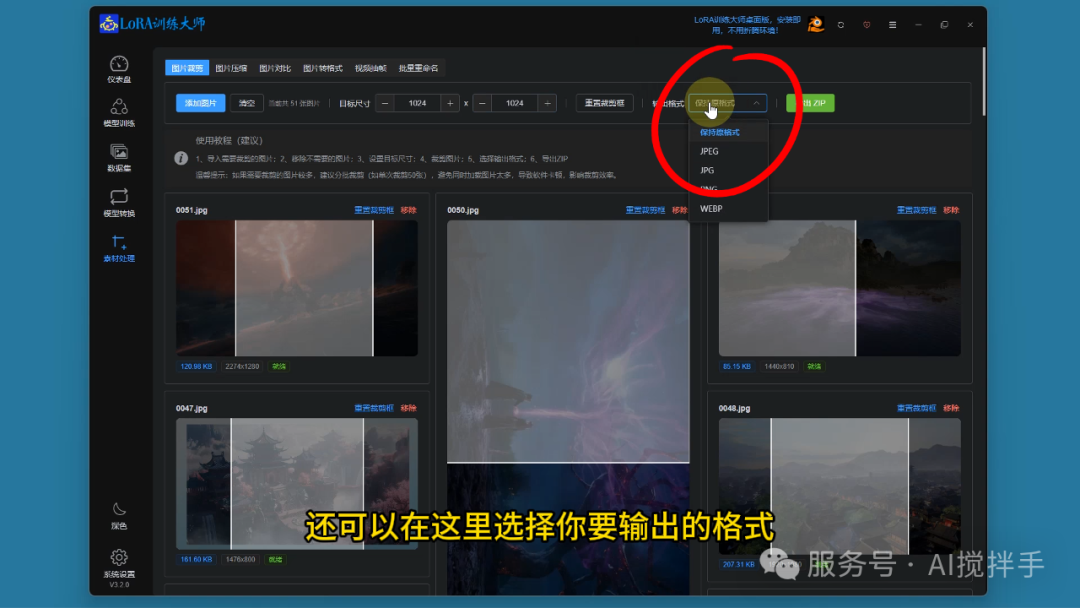
Task: Click the 161.60 KB size tag
Action: (x=196, y=559)
